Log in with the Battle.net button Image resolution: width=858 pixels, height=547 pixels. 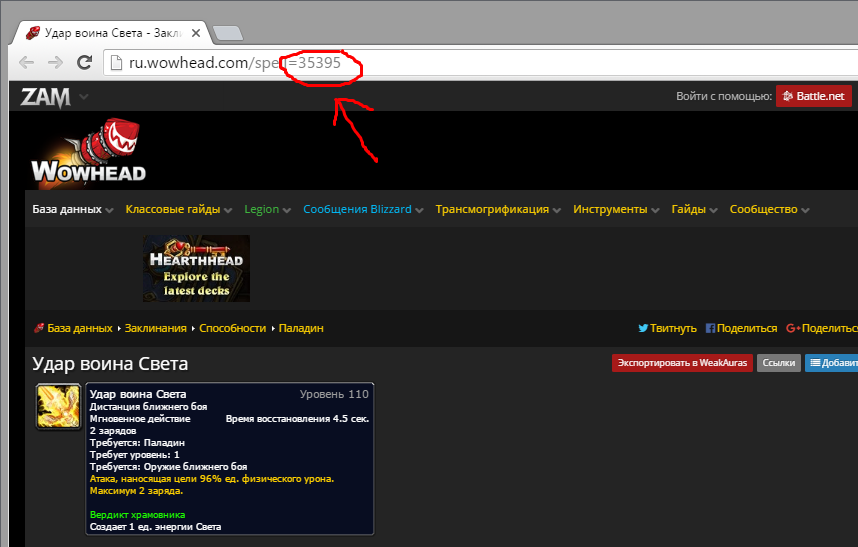point(813,96)
